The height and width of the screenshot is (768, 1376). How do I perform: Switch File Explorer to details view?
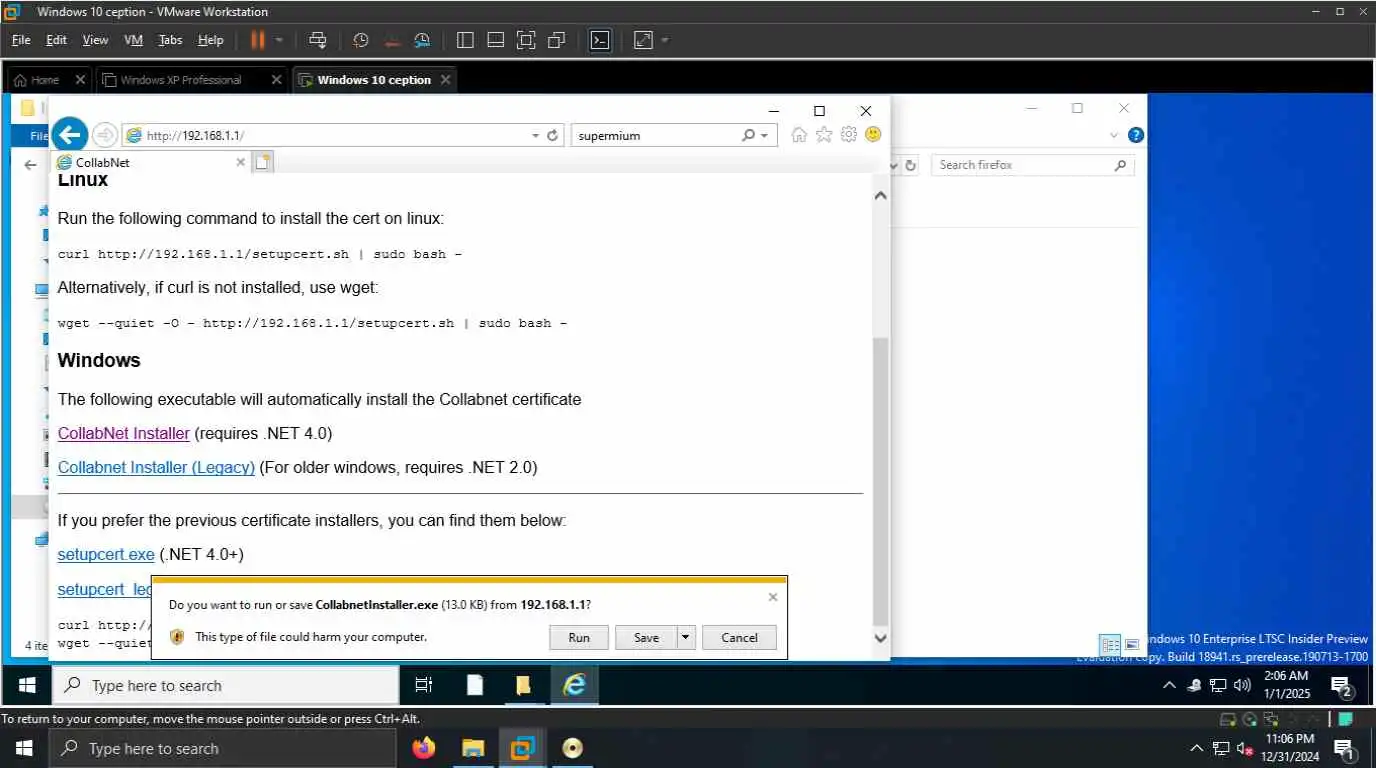1110,645
